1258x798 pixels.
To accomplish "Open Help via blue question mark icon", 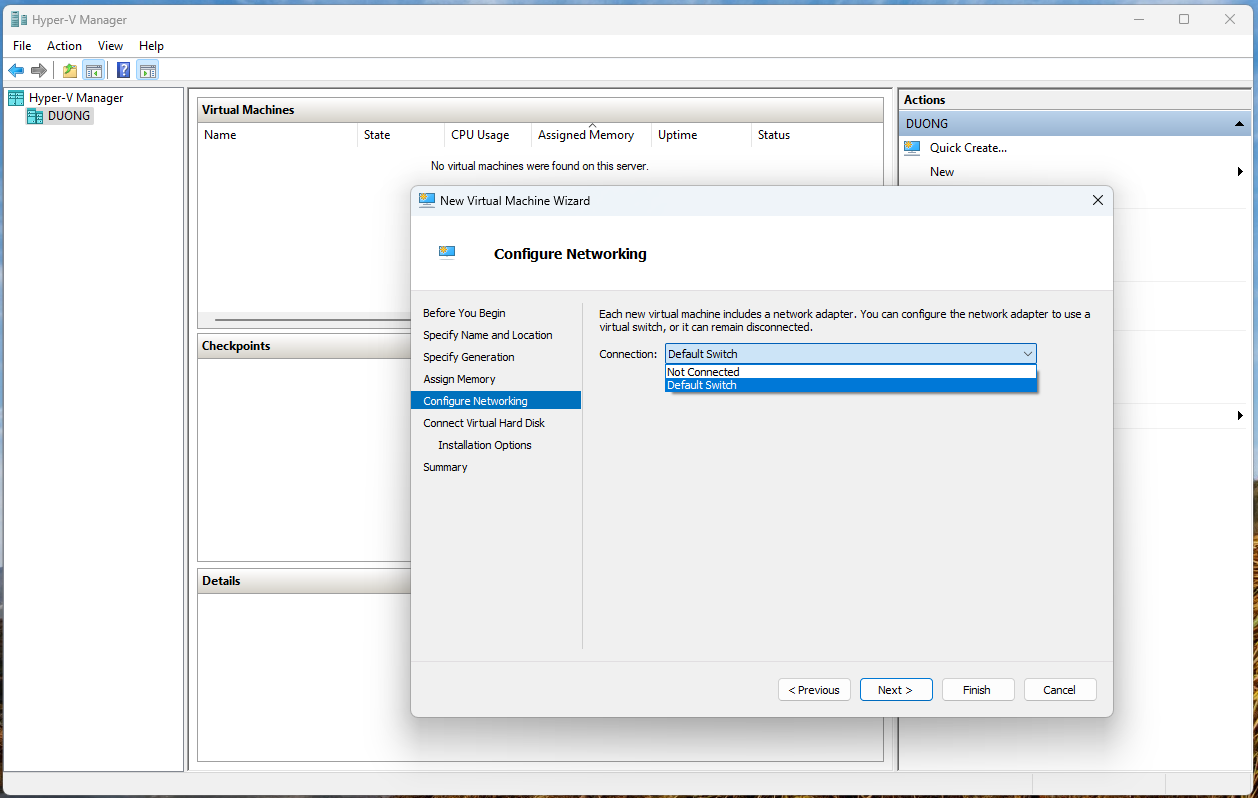I will point(123,70).
